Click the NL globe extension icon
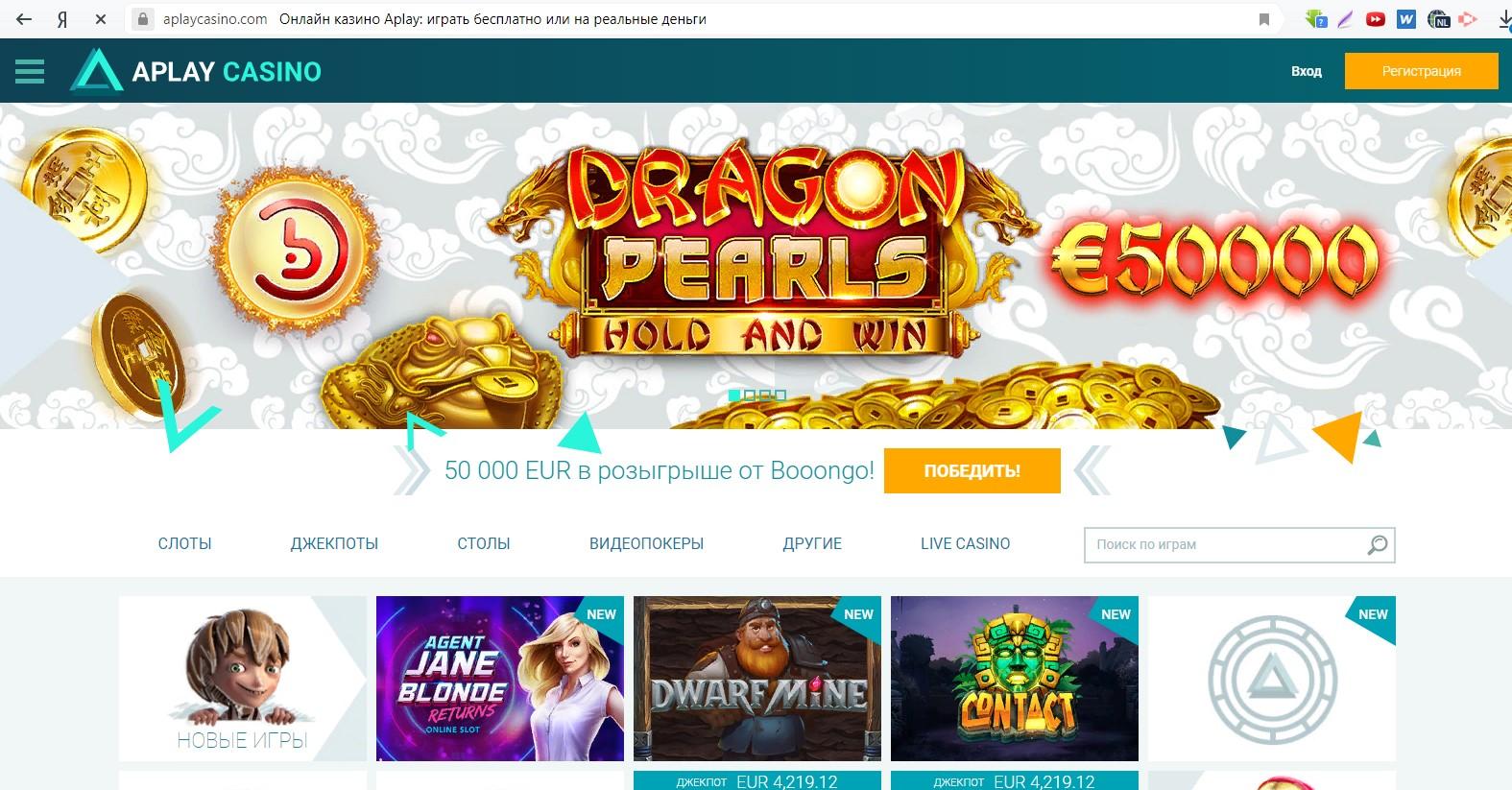 pyautogui.click(x=1437, y=18)
